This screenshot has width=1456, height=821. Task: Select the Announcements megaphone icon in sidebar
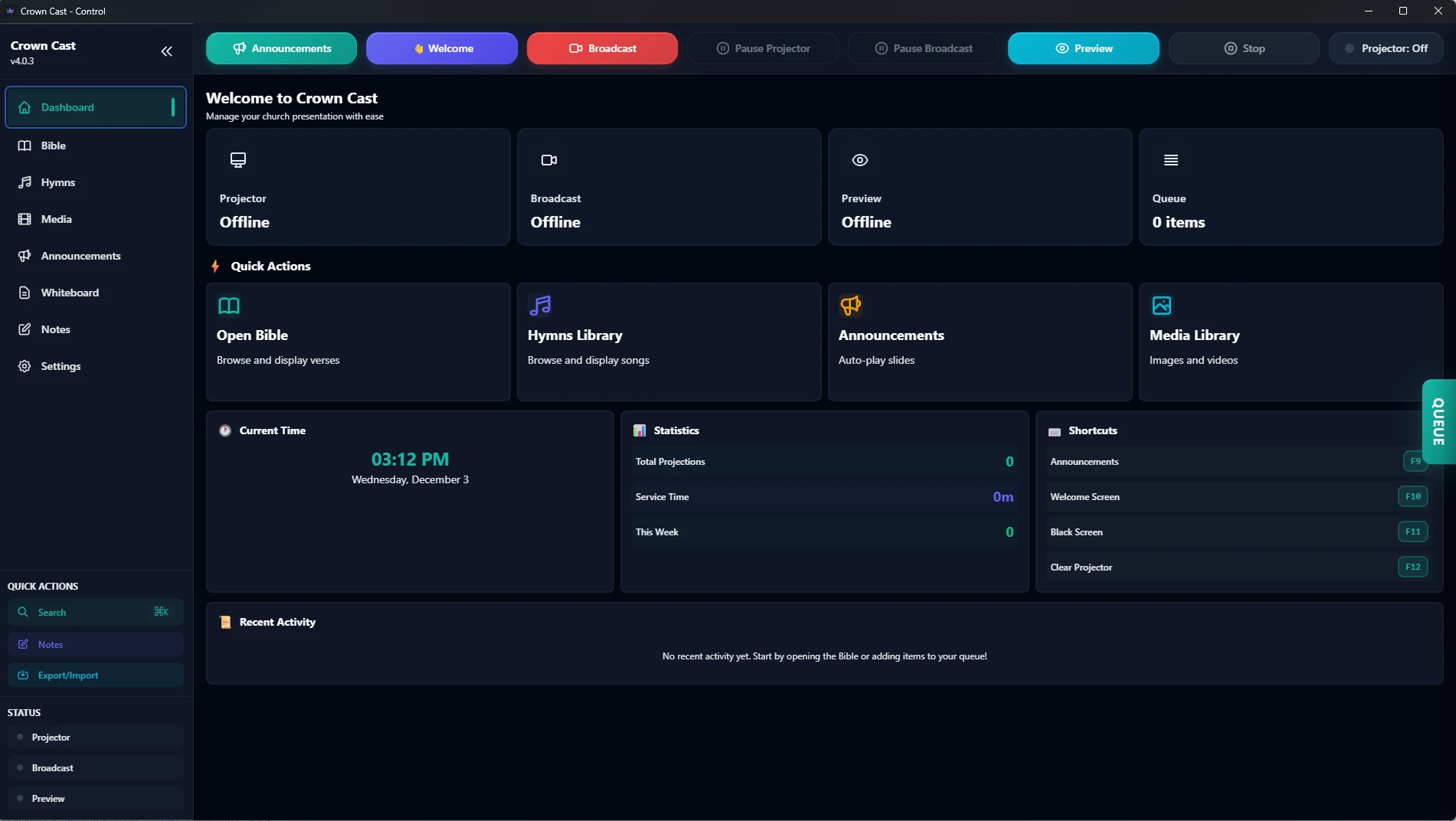25,256
